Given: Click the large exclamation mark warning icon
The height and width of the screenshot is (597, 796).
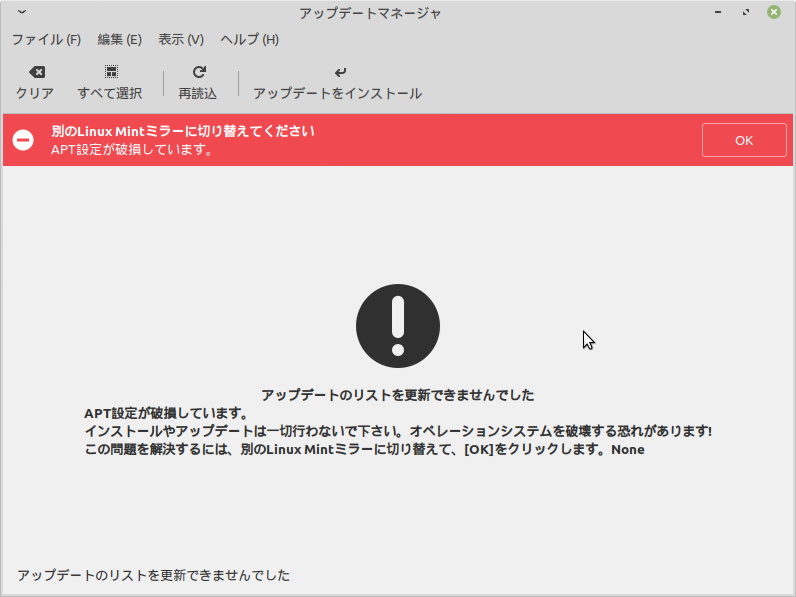Looking at the screenshot, I should pos(398,326).
